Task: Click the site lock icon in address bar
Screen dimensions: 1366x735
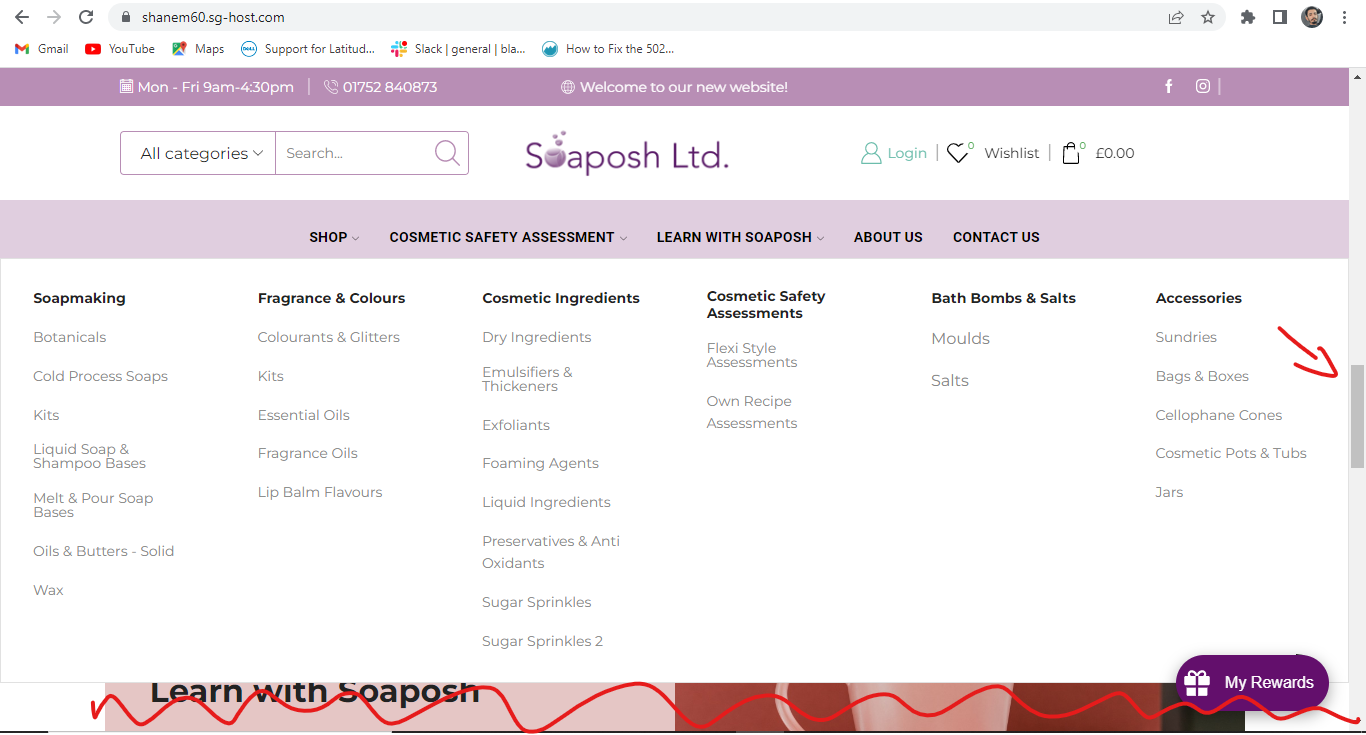Action: coord(126,17)
